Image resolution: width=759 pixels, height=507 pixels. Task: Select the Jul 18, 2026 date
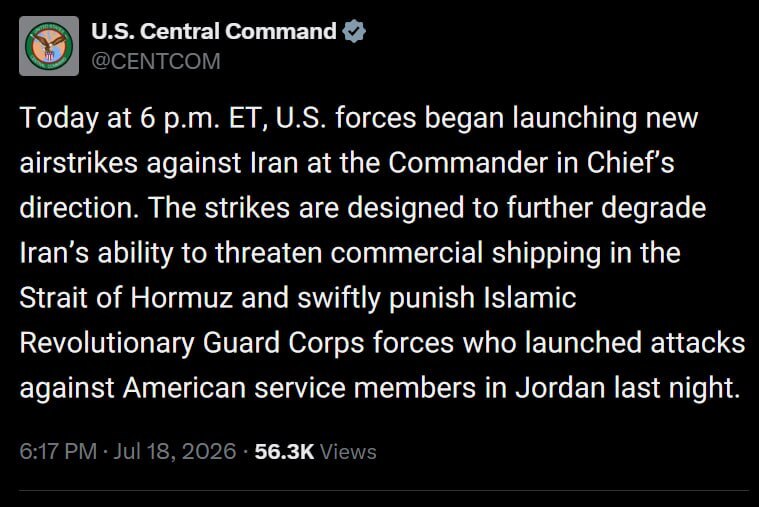[x=175, y=451]
